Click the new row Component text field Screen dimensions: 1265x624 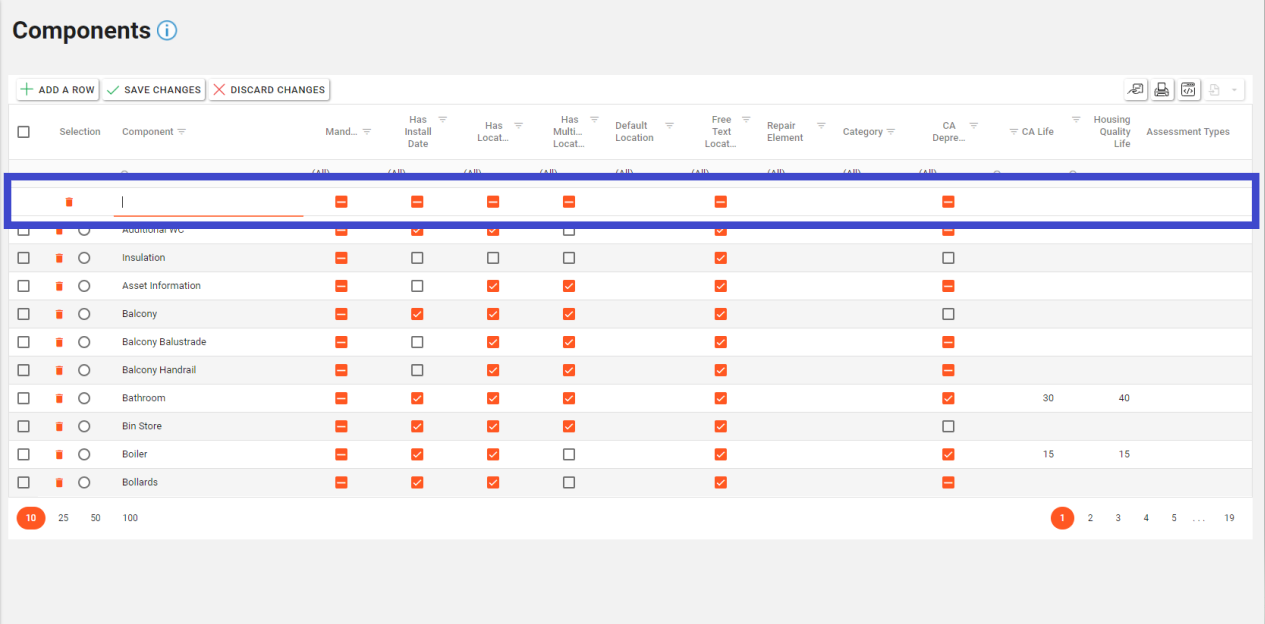click(208, 202)
